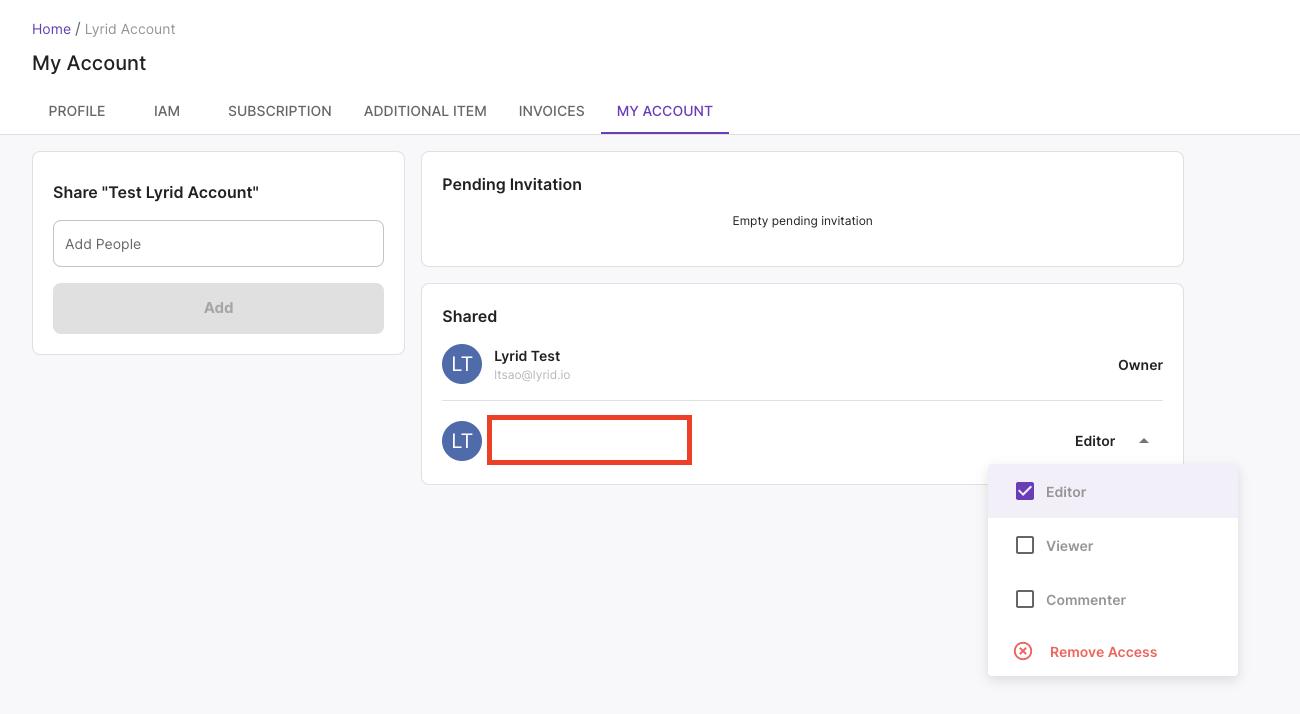Click the red Remove Access circle-x icon
Image resolution: width=1300 pixels, height=714 pixels.
pos(1023,651)
